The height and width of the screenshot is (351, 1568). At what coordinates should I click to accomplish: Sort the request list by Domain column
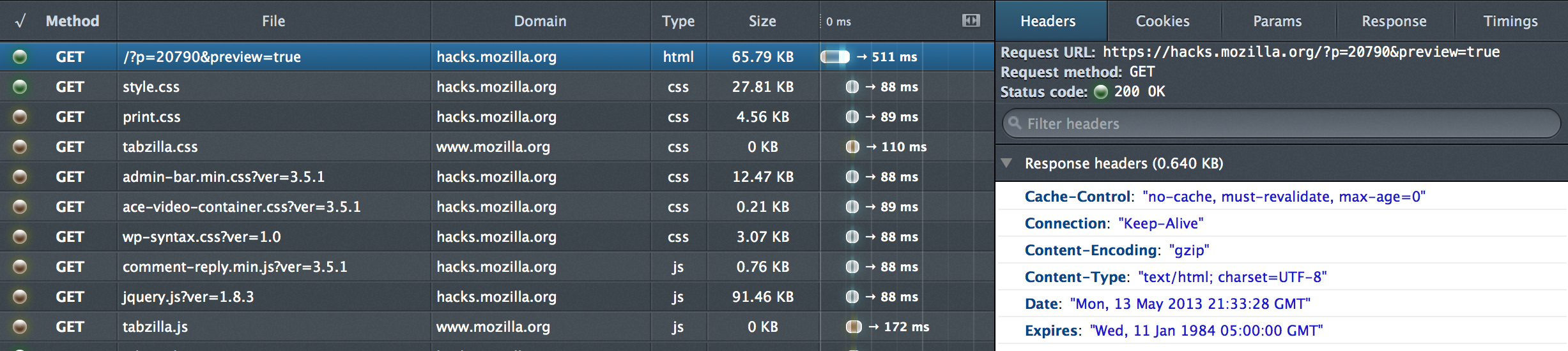[540, 21]
